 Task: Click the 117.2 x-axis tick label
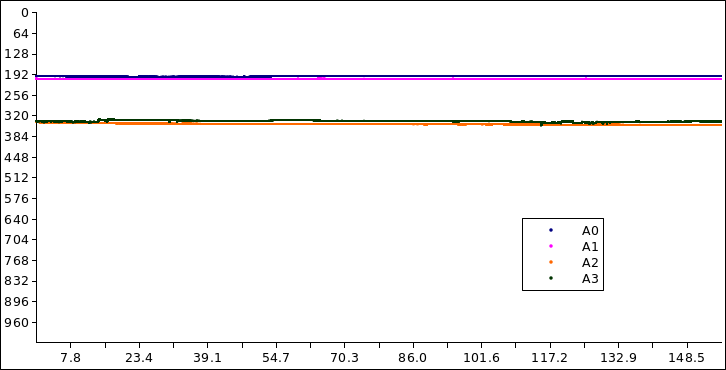click(550, 359)
